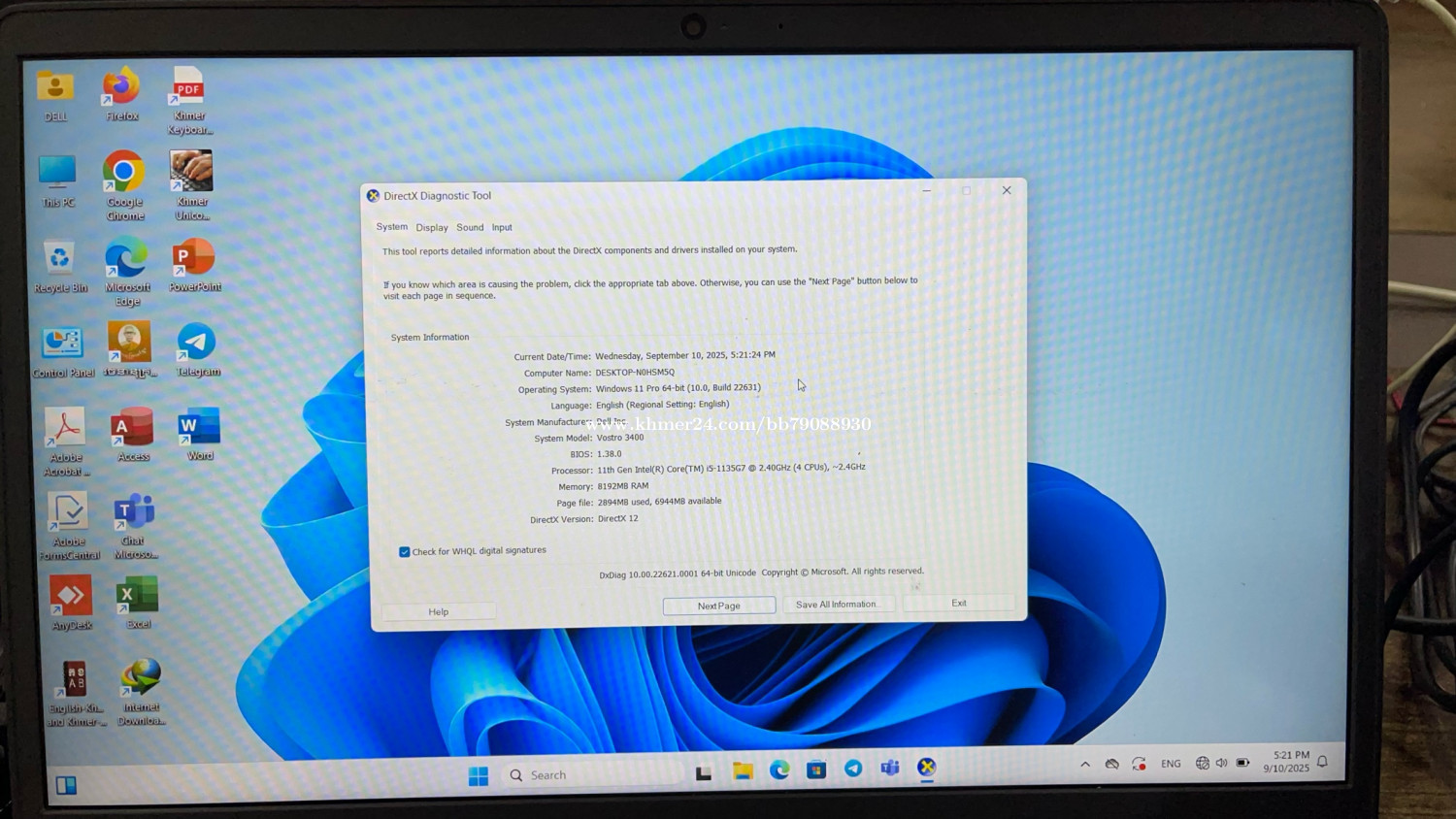Open the Widgets button on the taskbar
1456x819 pixels.
click(66, 785)
